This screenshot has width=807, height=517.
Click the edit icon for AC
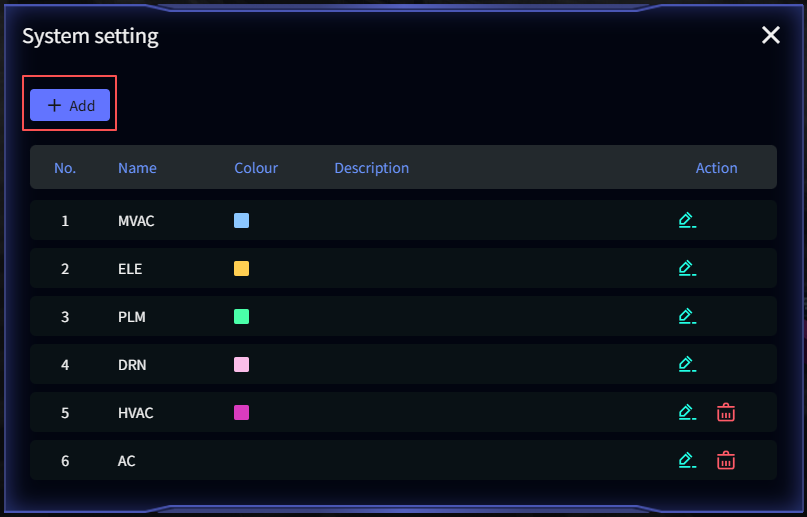pyautogui.click(x=686, y=460)
